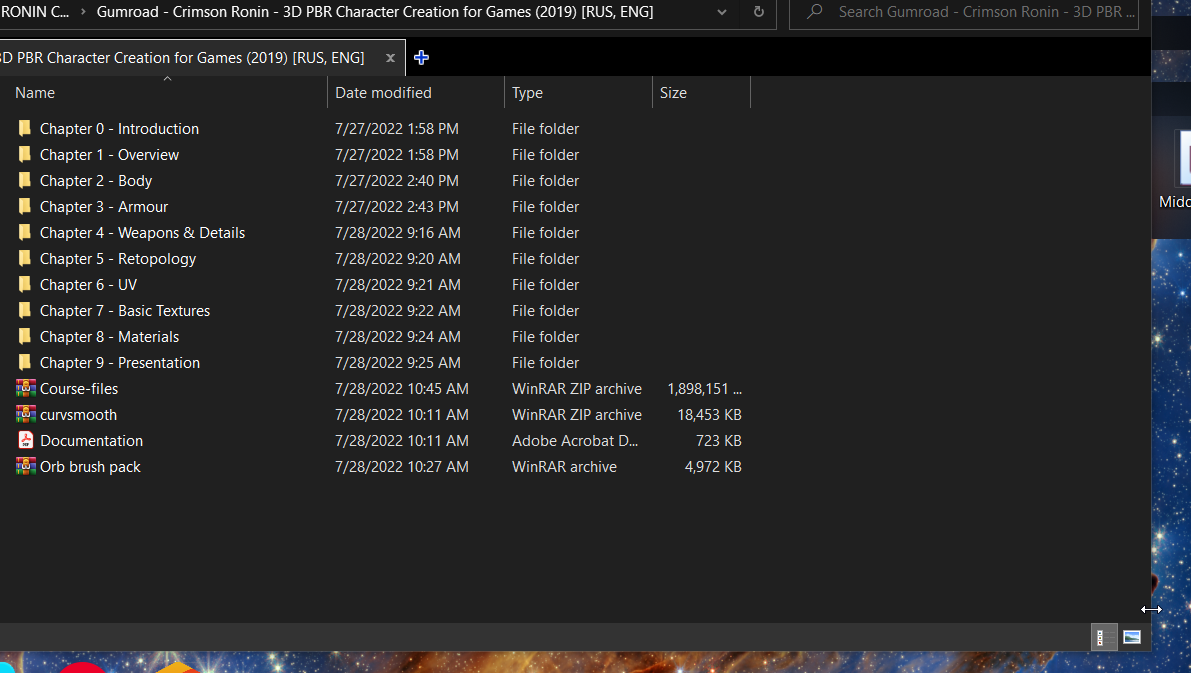Screen dimensions: 1191x673
Task: Click the Course-files ZIP archive icon
Action: (25, 388)
